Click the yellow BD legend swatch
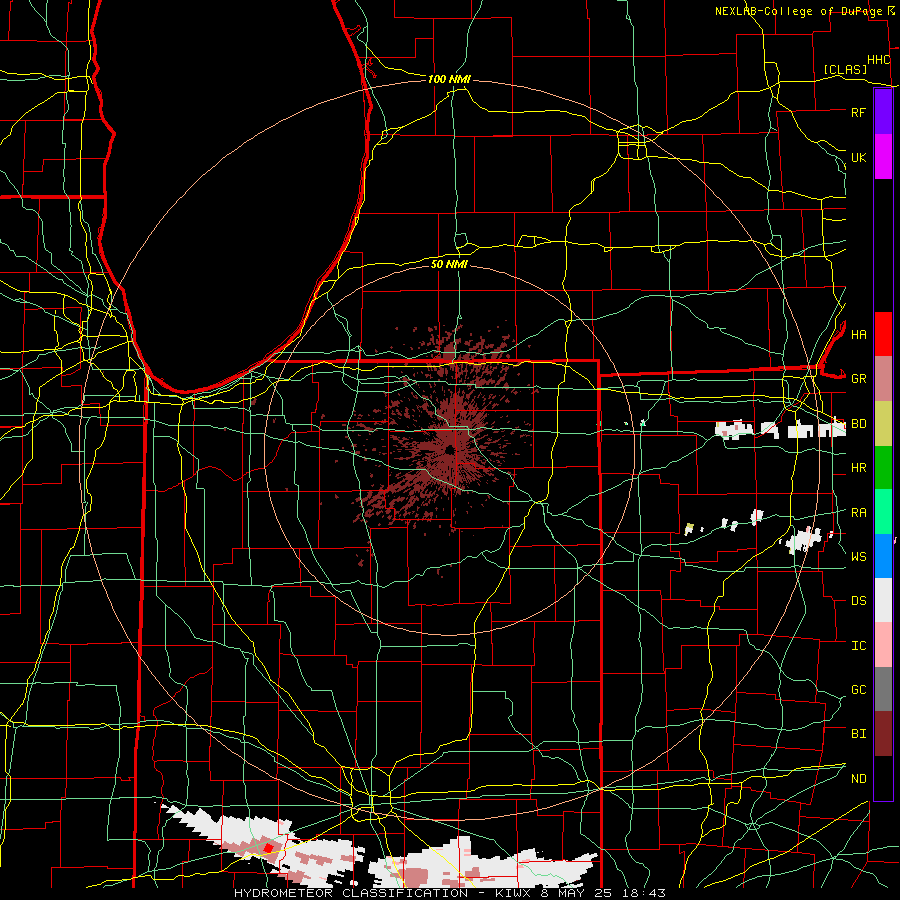The image size is (900, 900). [883, 423]
